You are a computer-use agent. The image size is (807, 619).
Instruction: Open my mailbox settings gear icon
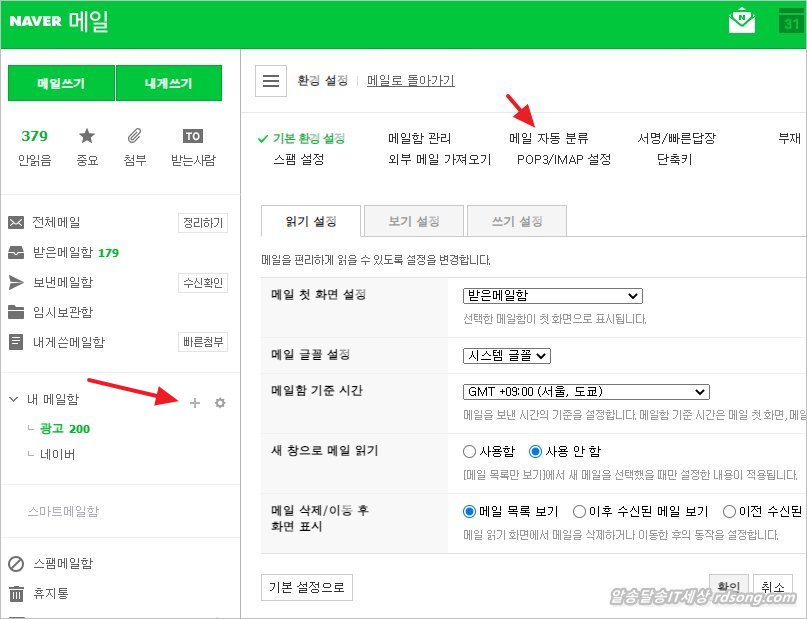pyautogui.click(x=220, y=402)
